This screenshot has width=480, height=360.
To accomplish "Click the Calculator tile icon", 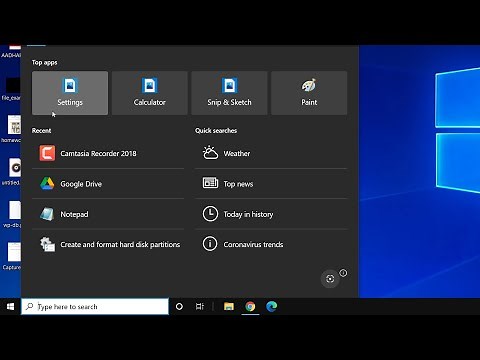I will click(x=150, y=85).
